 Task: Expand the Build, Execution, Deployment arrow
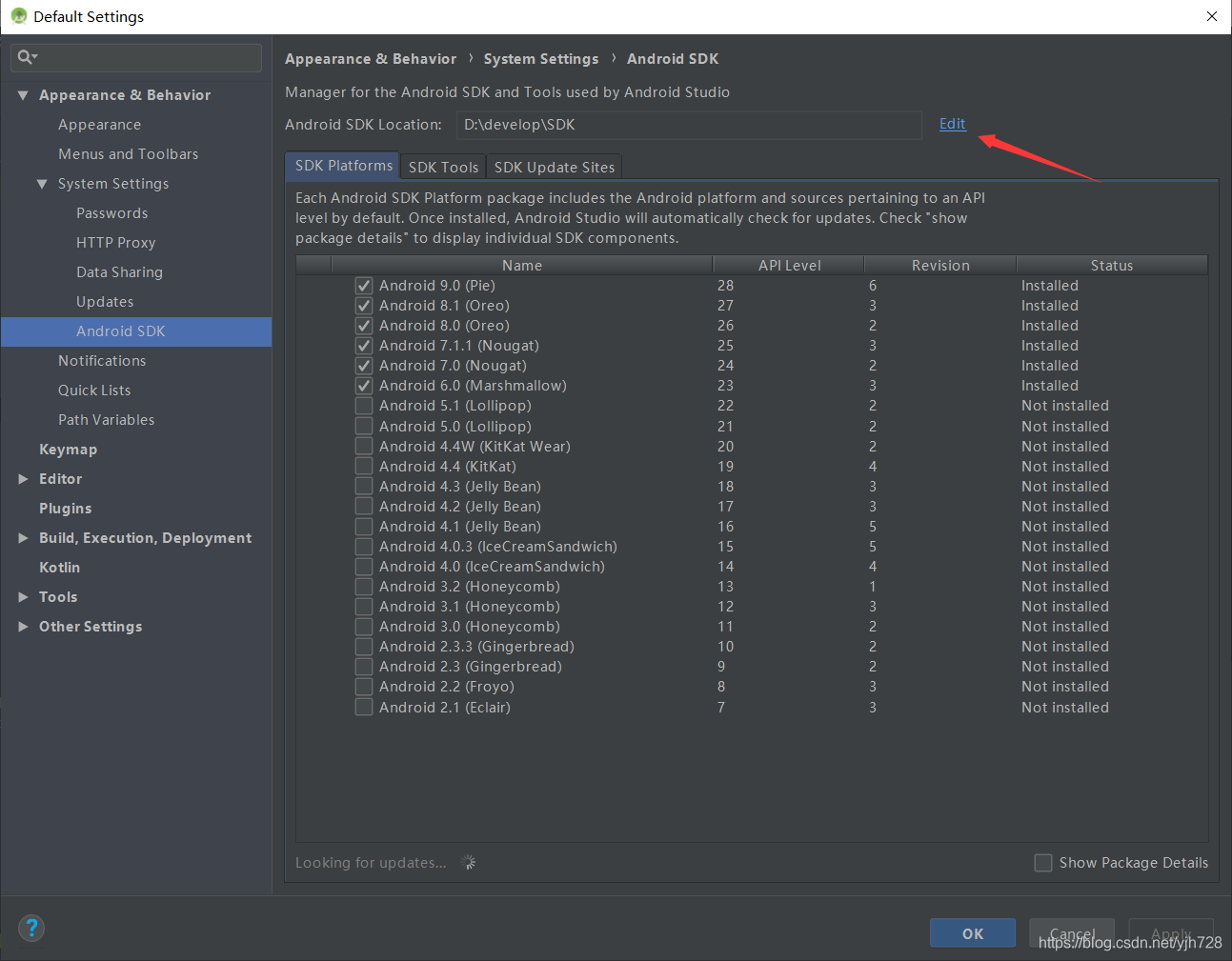tap(23, 538)
